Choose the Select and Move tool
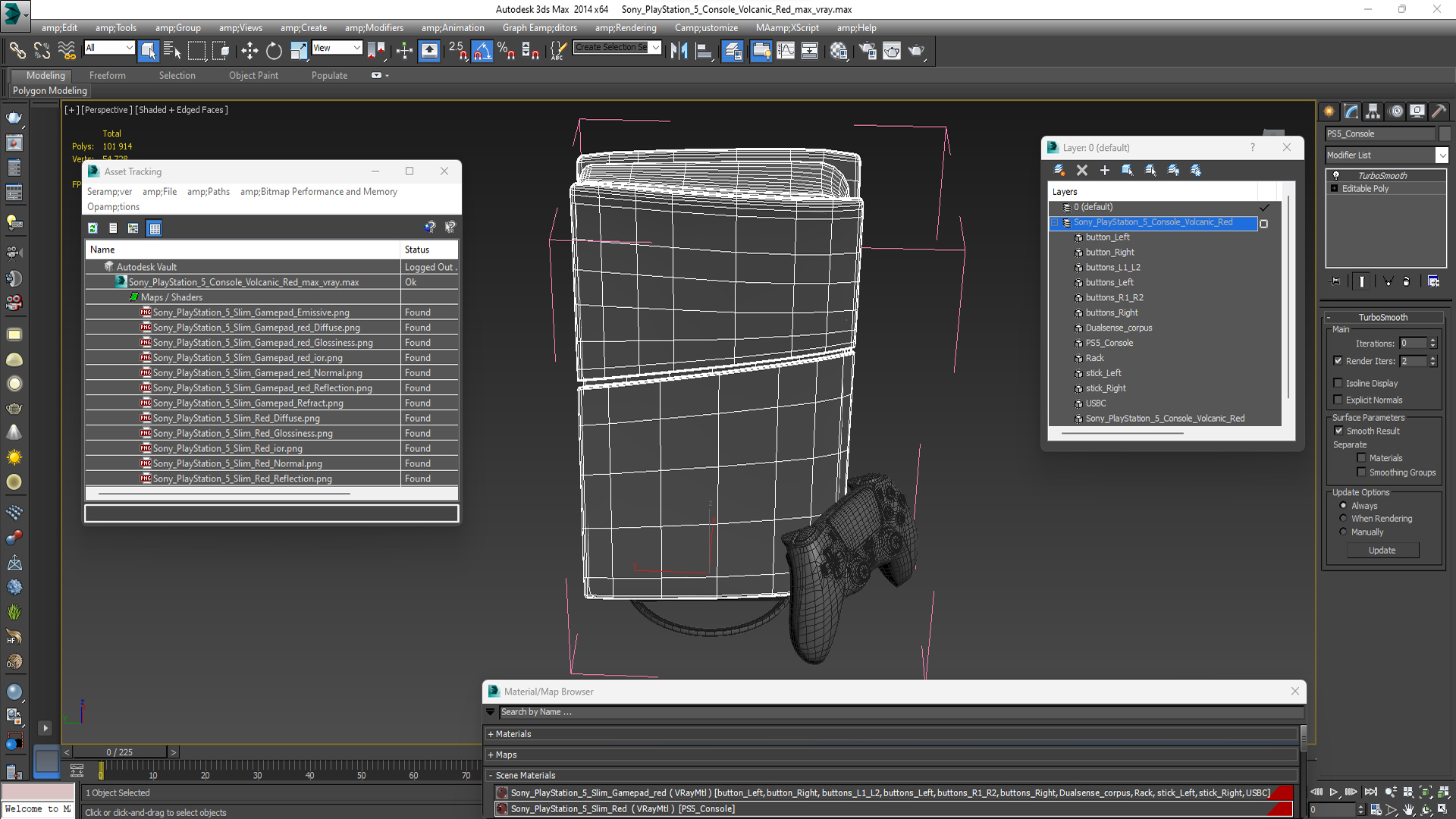 (x=249, y=51)
